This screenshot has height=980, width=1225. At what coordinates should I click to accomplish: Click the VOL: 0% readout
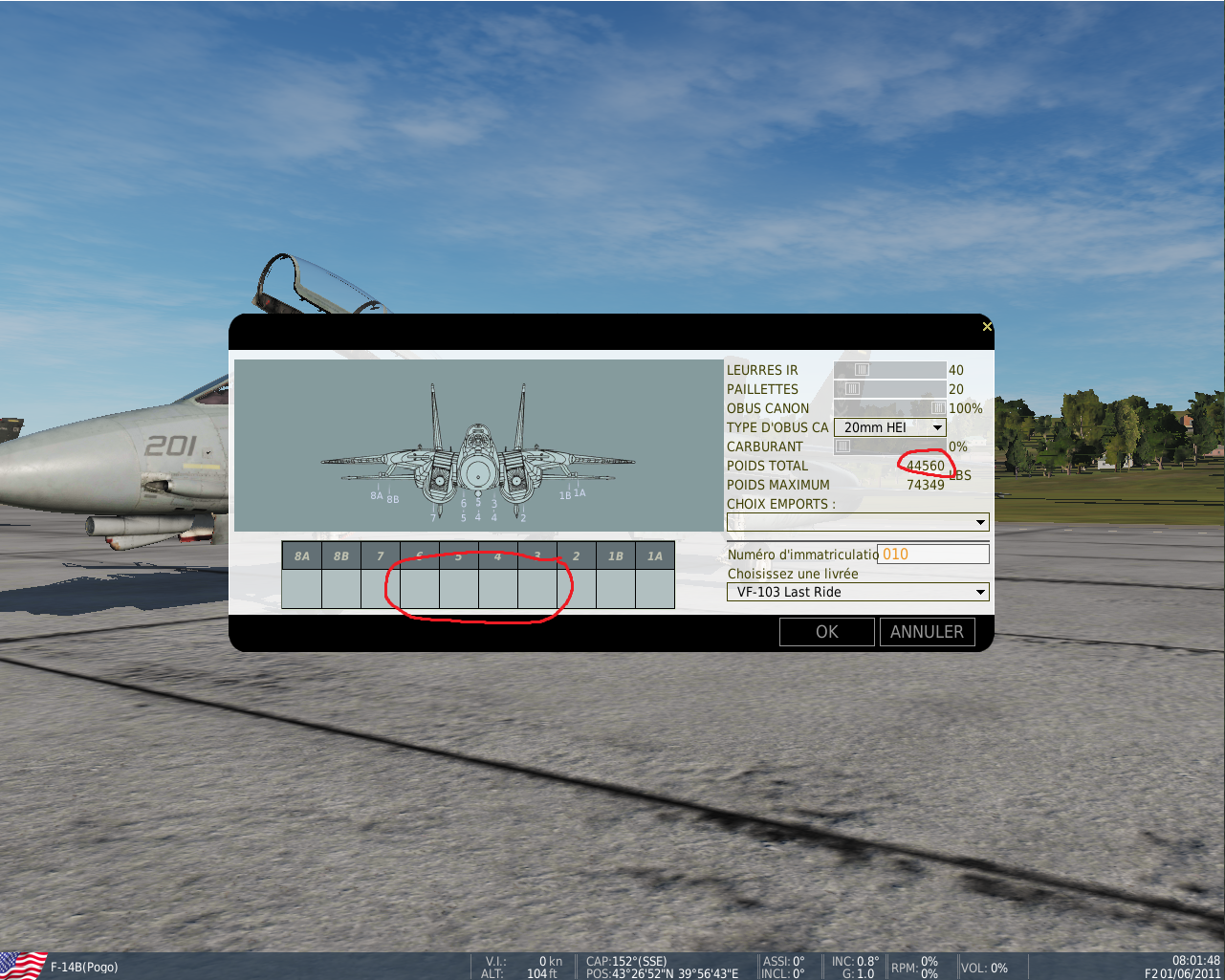(x=984, y=968)
